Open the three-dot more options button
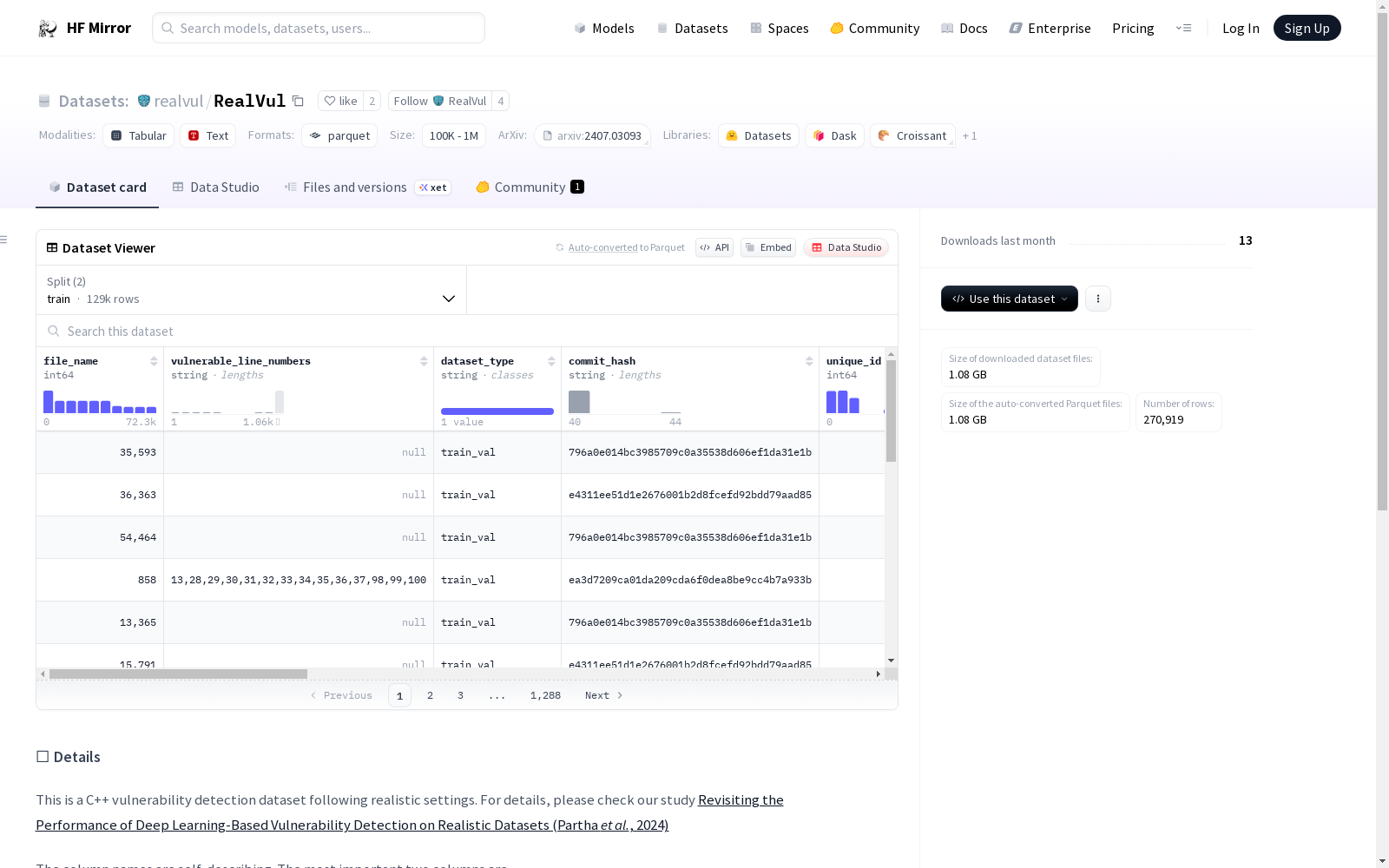The height and width of the screenshot is (868, 1389). [1098, 299]
